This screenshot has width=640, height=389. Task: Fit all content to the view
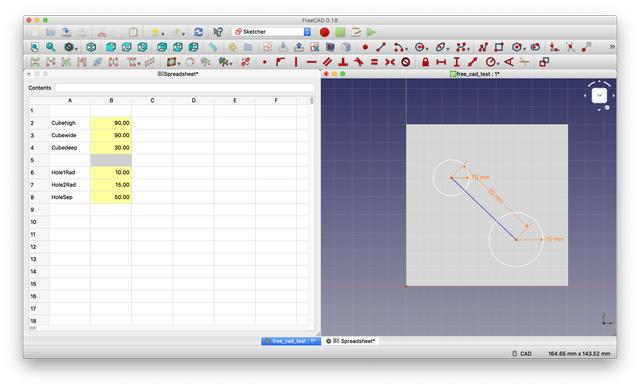pyautogui.click(x=35, y=47)
